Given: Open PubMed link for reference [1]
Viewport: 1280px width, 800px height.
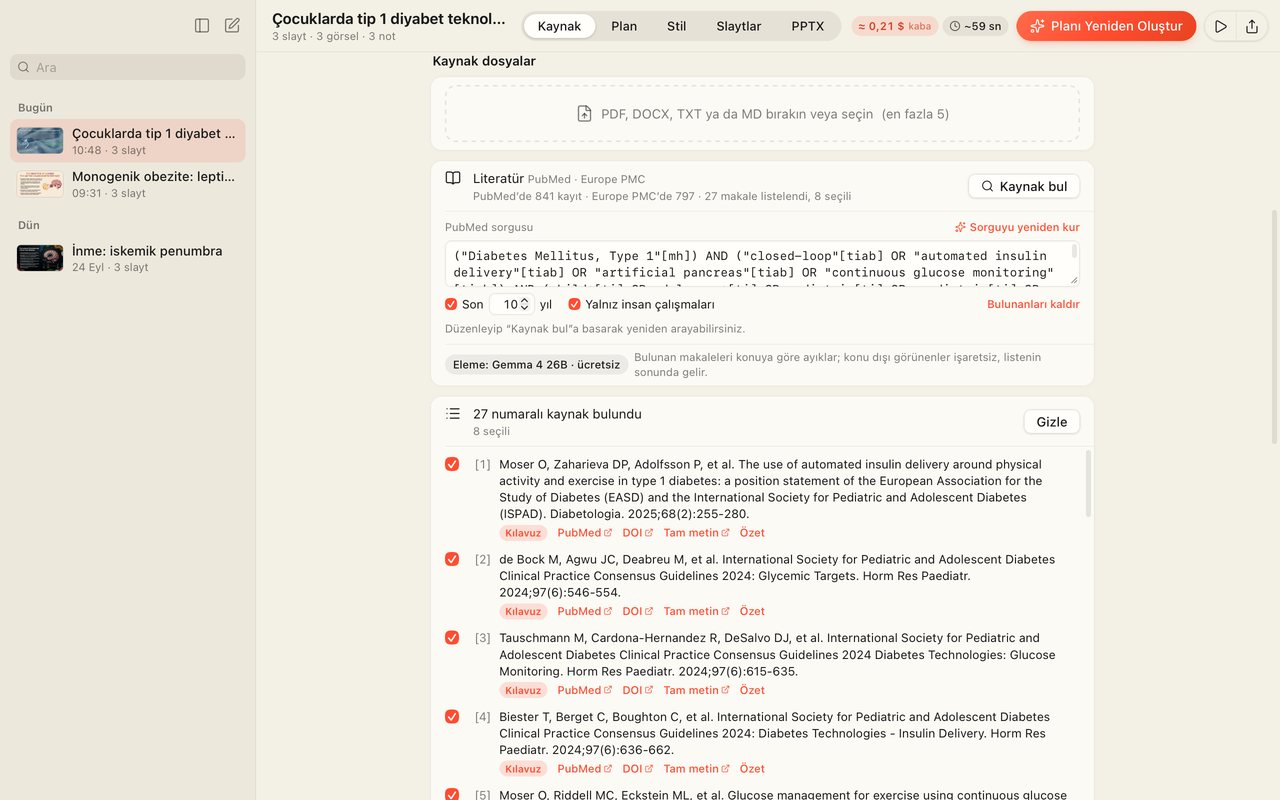Looking at the screenshot, I should (585, 533).
